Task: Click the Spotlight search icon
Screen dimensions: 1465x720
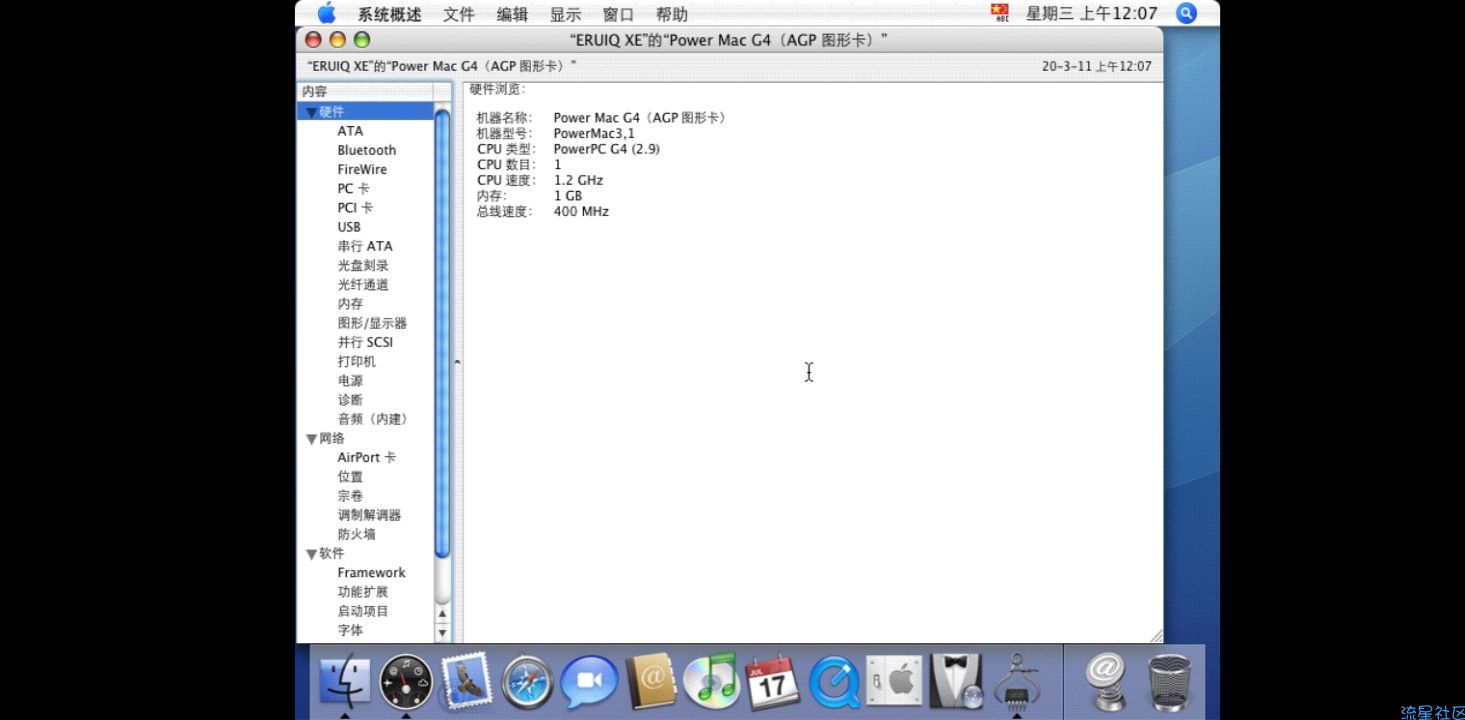Action: tap(1186, 13)
